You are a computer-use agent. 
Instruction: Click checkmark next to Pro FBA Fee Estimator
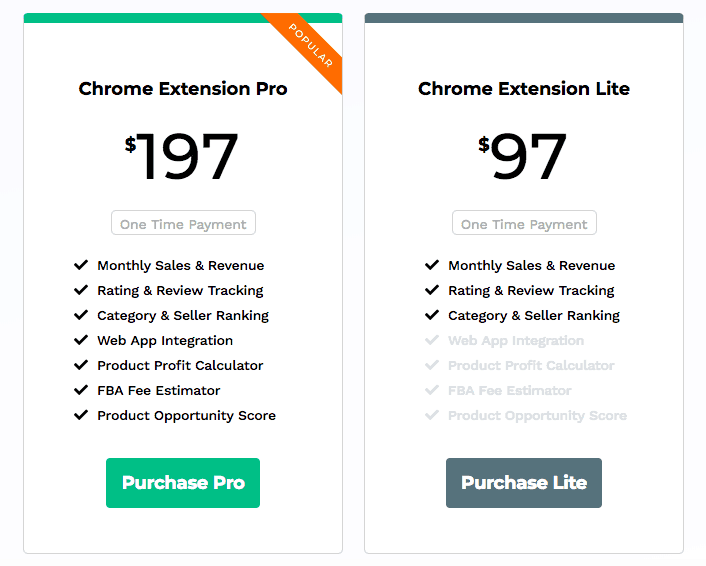(x=81, y=390)
